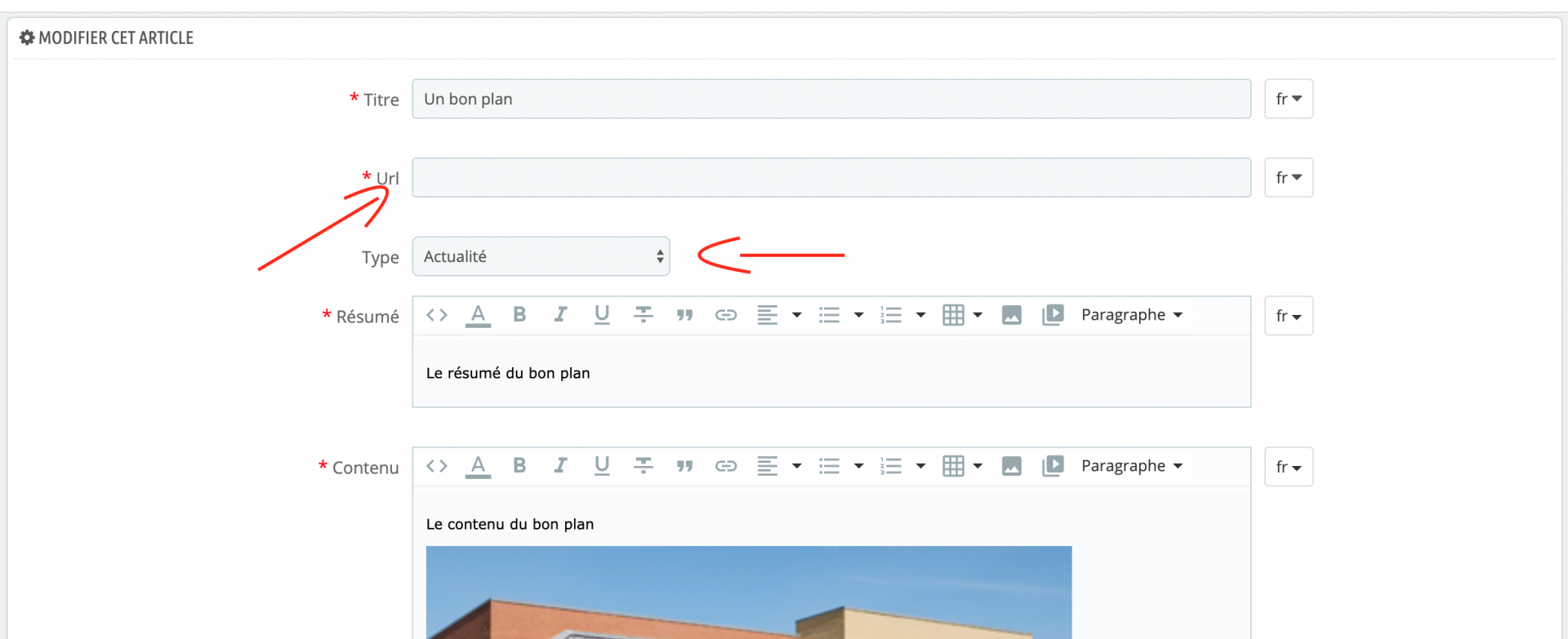Choose text color in Contenu toolbar
Viewport: 1568px width, 639px height.
(478, 466)
